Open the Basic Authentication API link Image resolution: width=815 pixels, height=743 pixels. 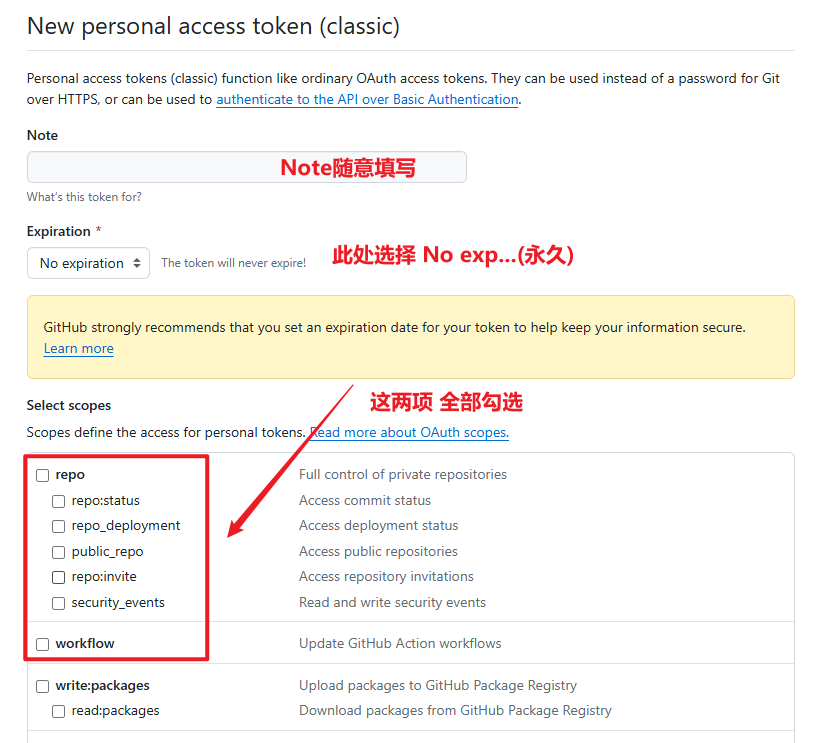click(367, 99)
